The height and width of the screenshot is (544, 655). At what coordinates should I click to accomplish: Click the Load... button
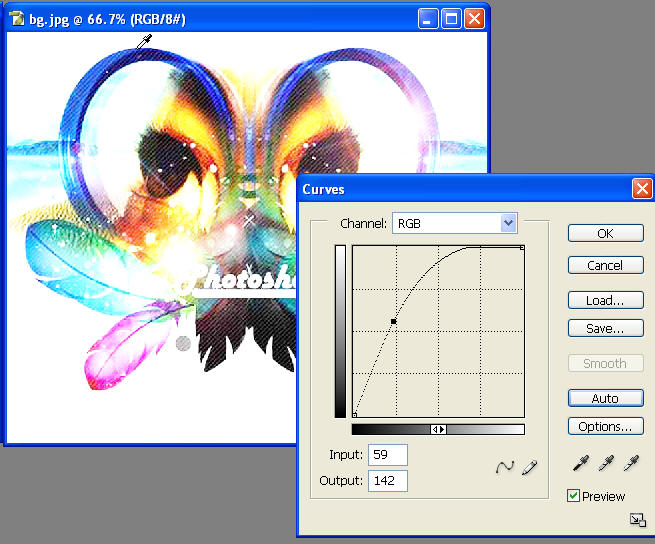click(605, 300)
